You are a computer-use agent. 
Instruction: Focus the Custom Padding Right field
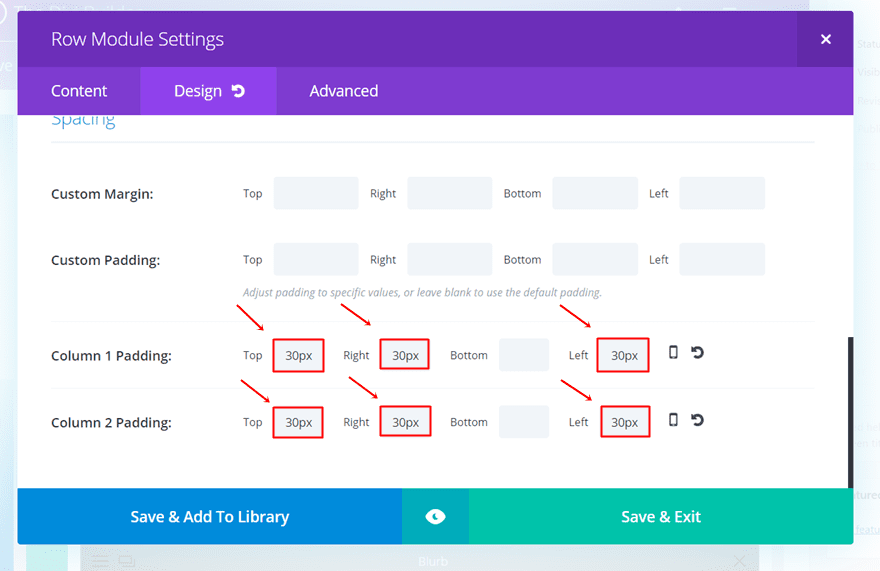coord(450,259)
